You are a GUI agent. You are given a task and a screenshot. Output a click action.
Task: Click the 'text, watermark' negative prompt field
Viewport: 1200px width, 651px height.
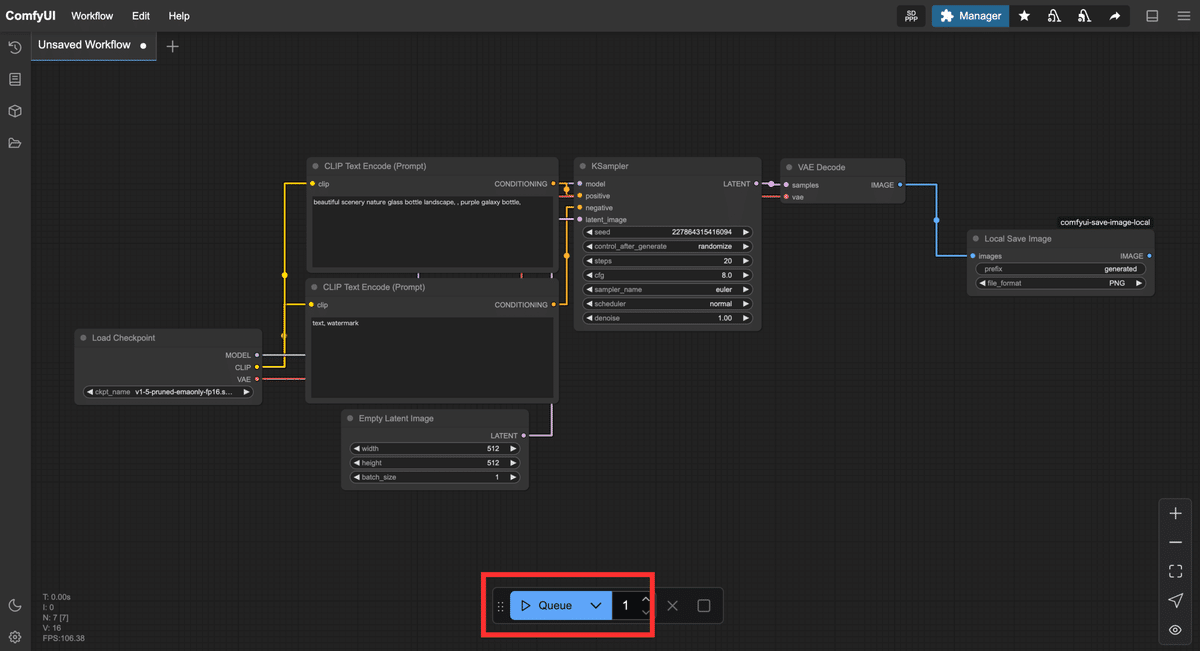click(432, 357)
